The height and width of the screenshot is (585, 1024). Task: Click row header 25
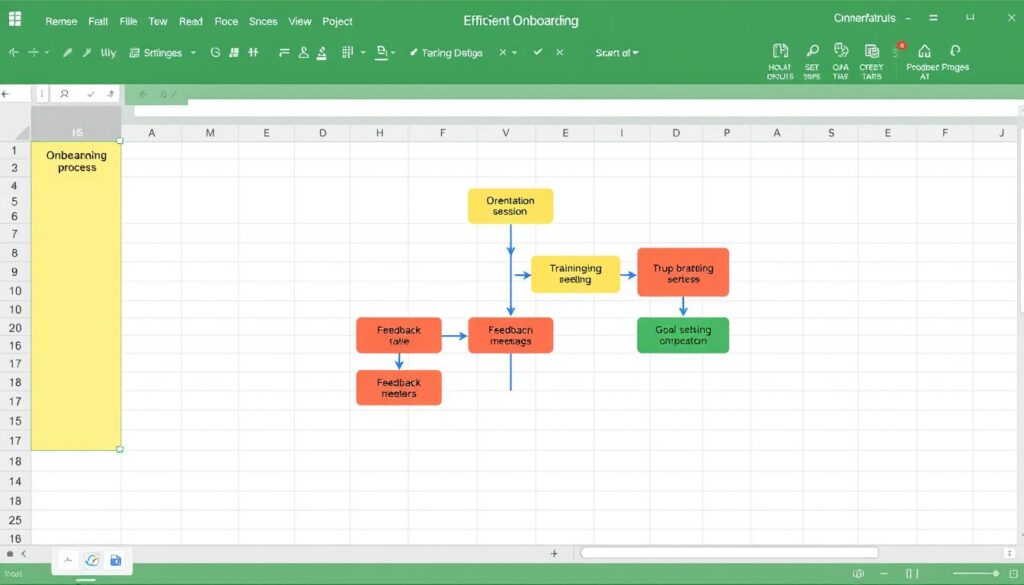tap(15, 520)
